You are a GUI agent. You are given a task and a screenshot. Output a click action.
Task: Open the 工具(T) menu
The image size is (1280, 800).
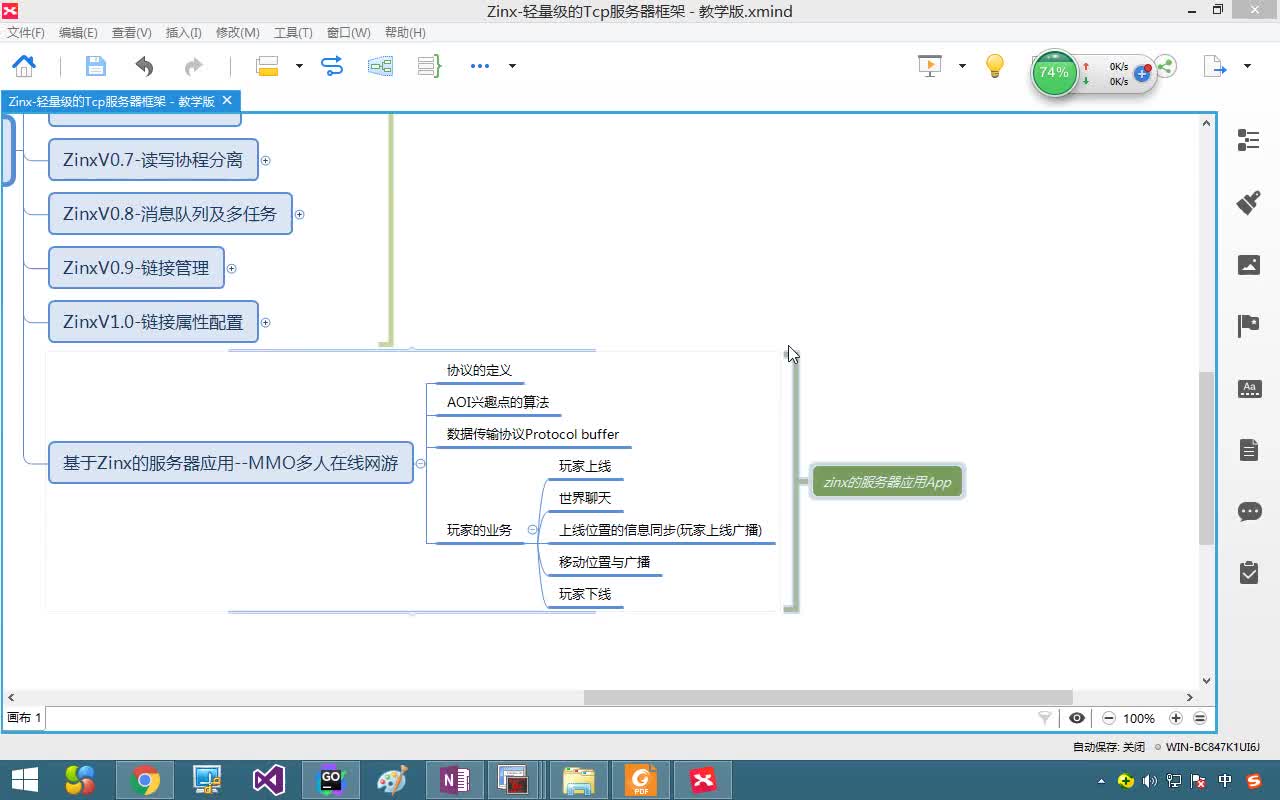pyautogui.click(x=293, y=32)
